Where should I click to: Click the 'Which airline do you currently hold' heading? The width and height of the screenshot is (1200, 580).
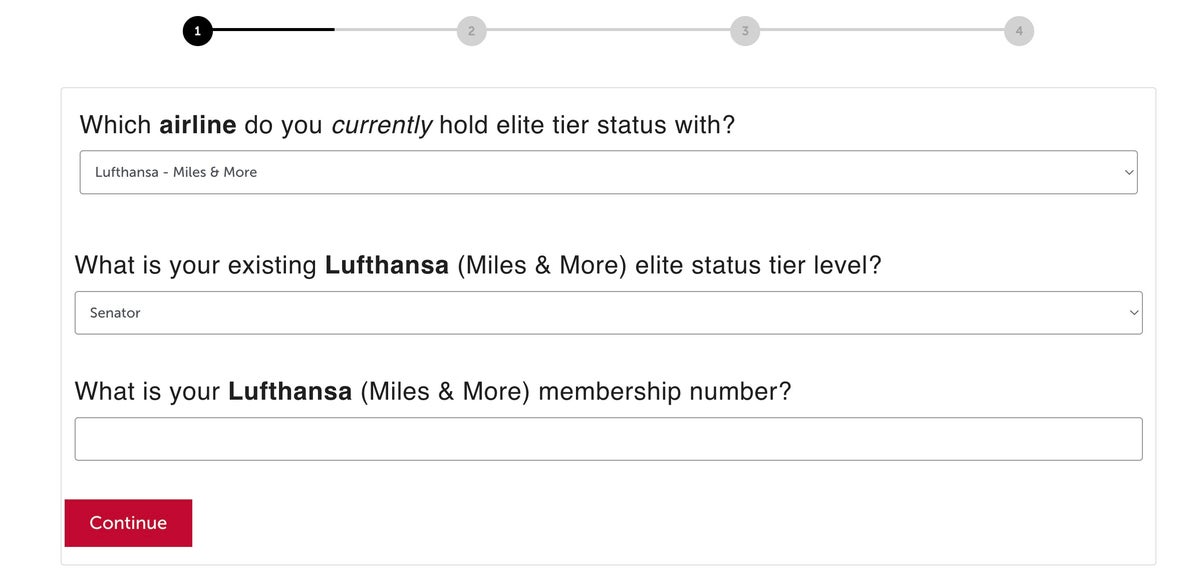[x=407, y=125]
